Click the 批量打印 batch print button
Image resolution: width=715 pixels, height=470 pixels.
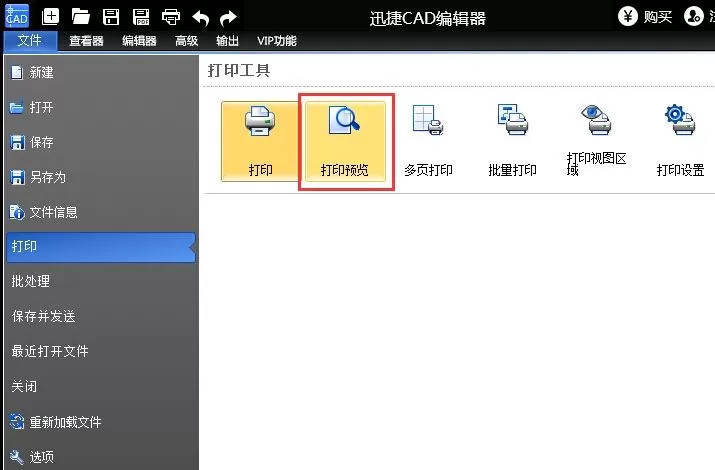coord(512,141)
